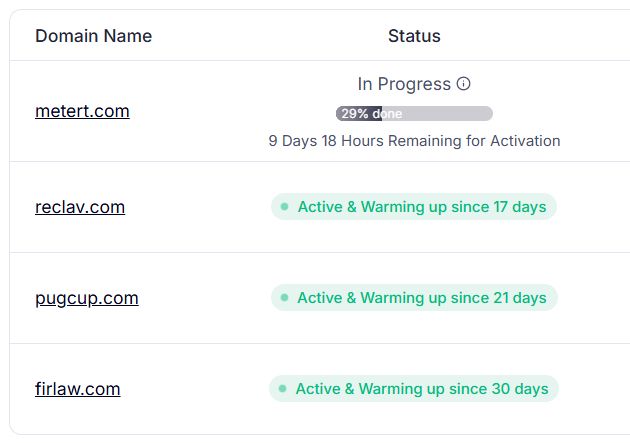Click the green dot in pugcup.com status
Viewport: 630px width, 443px height.
click(284, 298)
